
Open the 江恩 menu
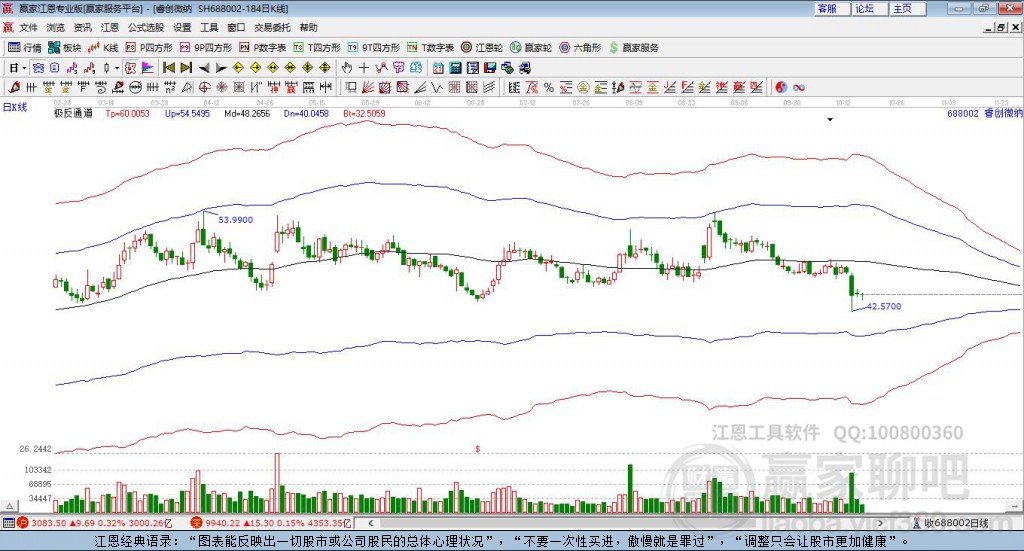pos(110,27)
